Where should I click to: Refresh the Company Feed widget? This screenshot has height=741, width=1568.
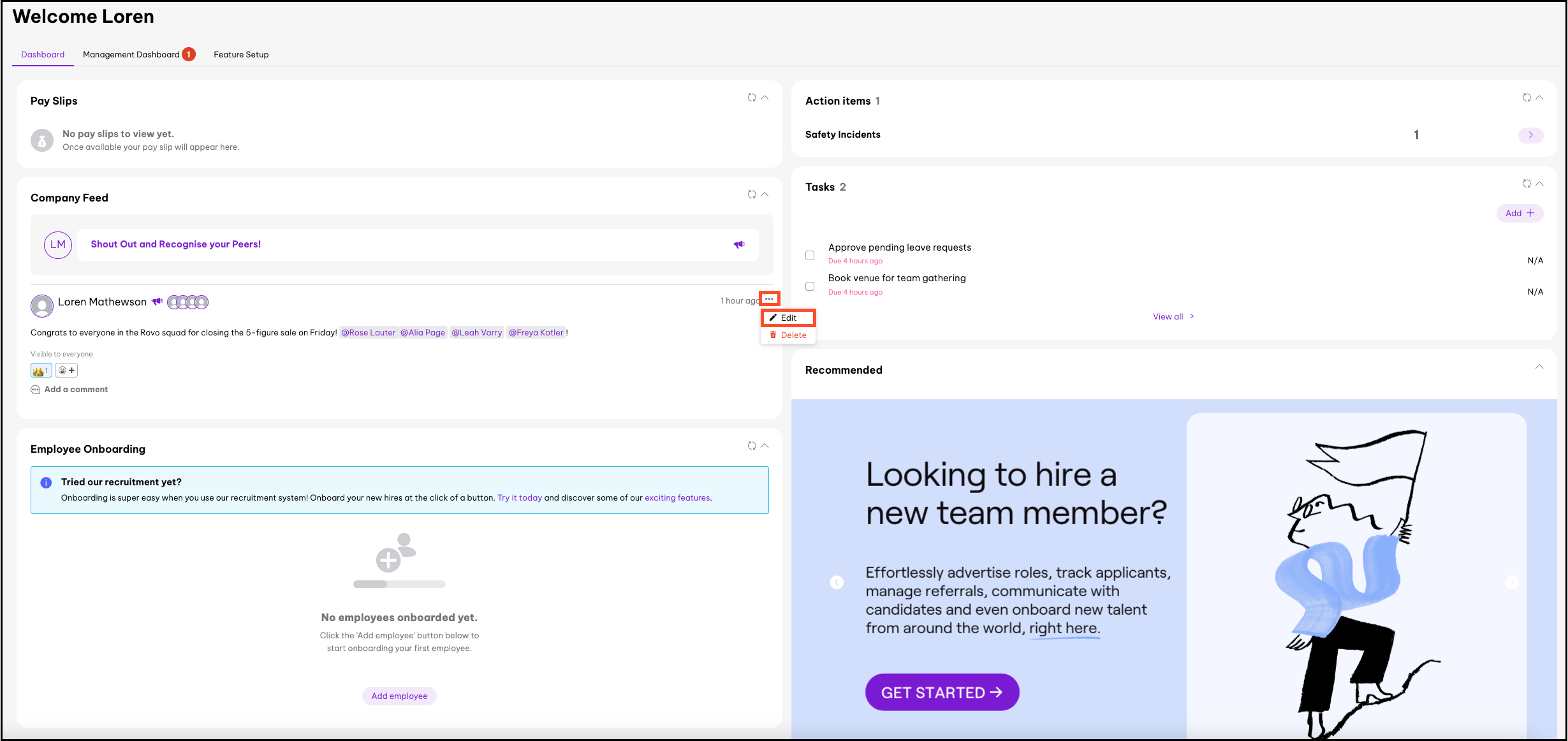pos(752,194)
